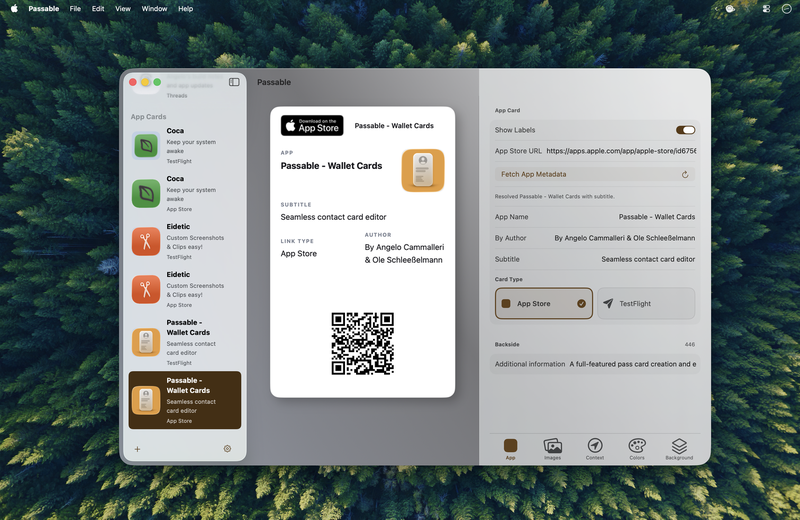Viewport: 800px width, 520px height.
Task: Open the Apple menu
Action: pos(14,9)
